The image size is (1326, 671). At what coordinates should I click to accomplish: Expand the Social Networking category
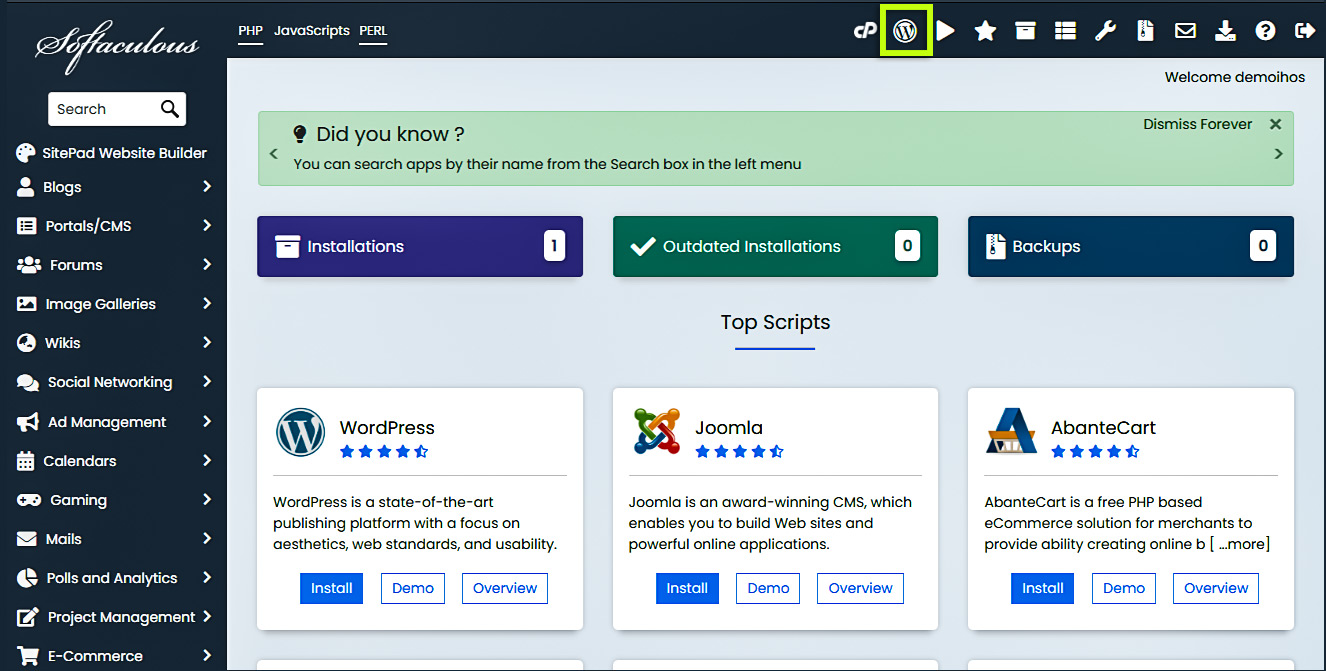[207, 382]
